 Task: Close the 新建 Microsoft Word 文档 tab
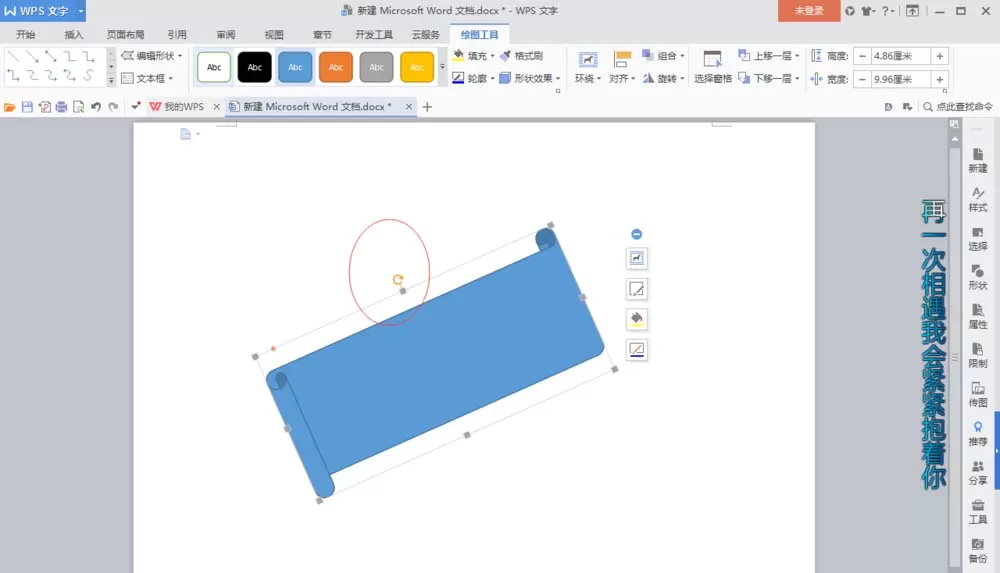coord(409,107)
